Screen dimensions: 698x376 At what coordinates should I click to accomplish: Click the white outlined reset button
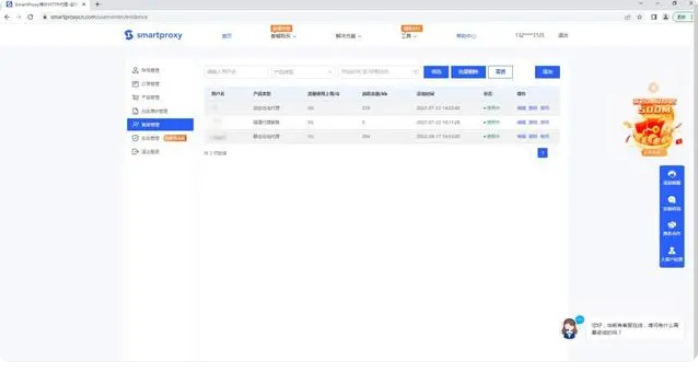[x=500, y=72]
